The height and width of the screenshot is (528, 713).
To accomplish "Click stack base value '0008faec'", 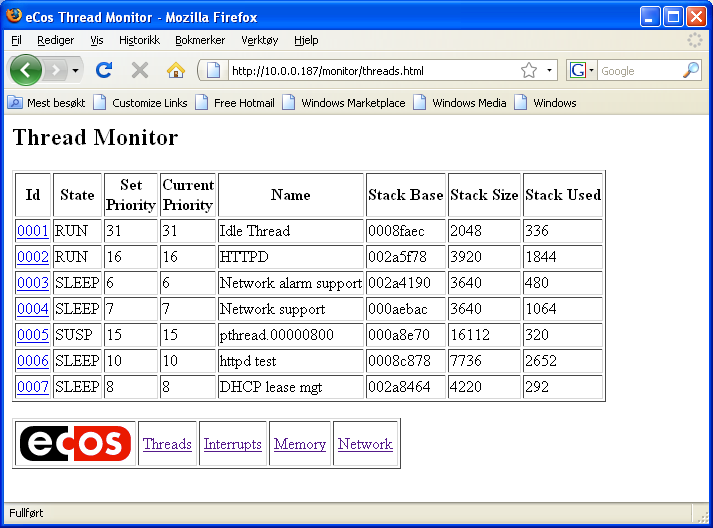I will pos(396,231).
